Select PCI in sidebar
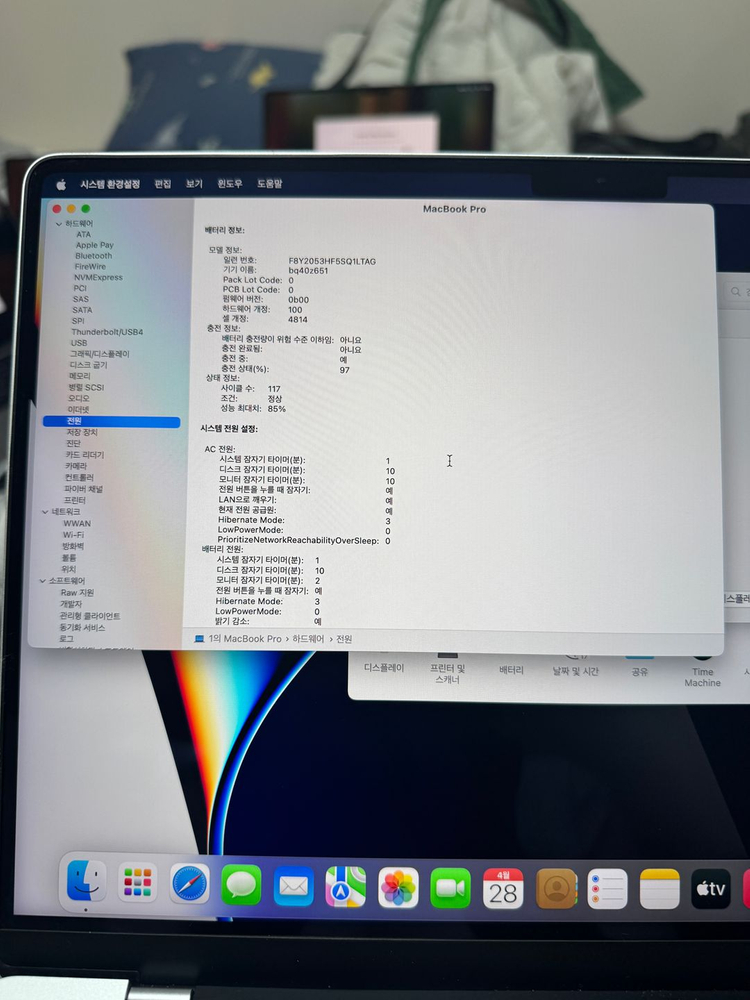The width and height of the screenshot is (750, 1000). point(80,288)
